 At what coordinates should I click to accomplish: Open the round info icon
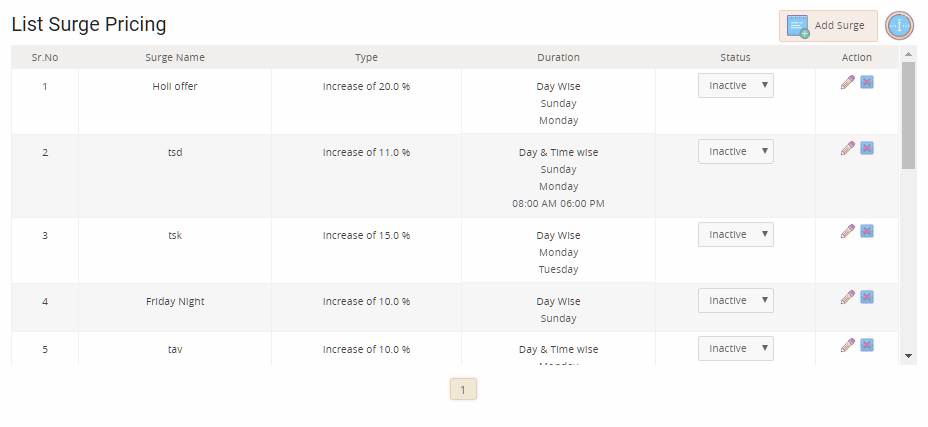click(899, 26)
